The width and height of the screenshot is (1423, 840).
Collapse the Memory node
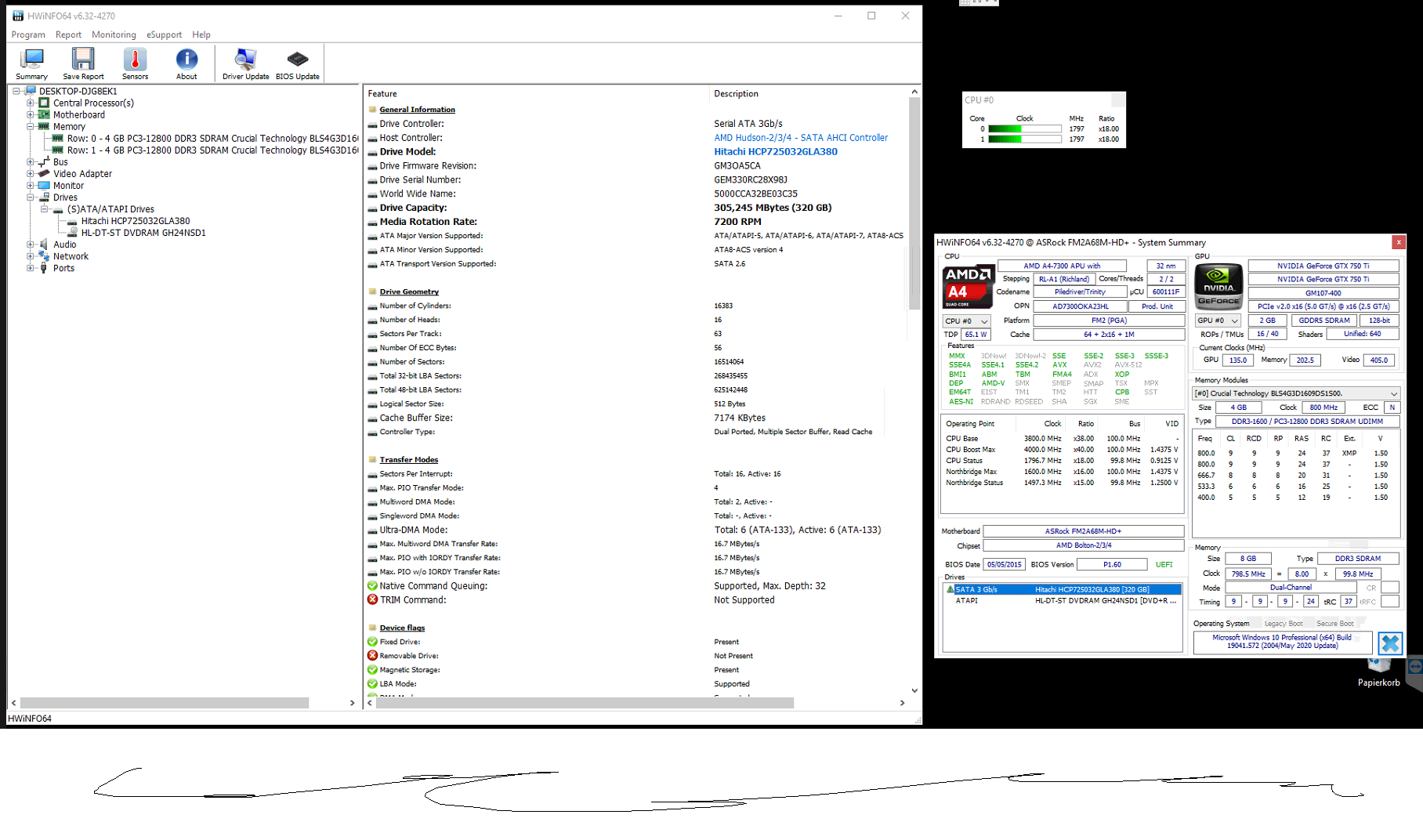(31, 126)
